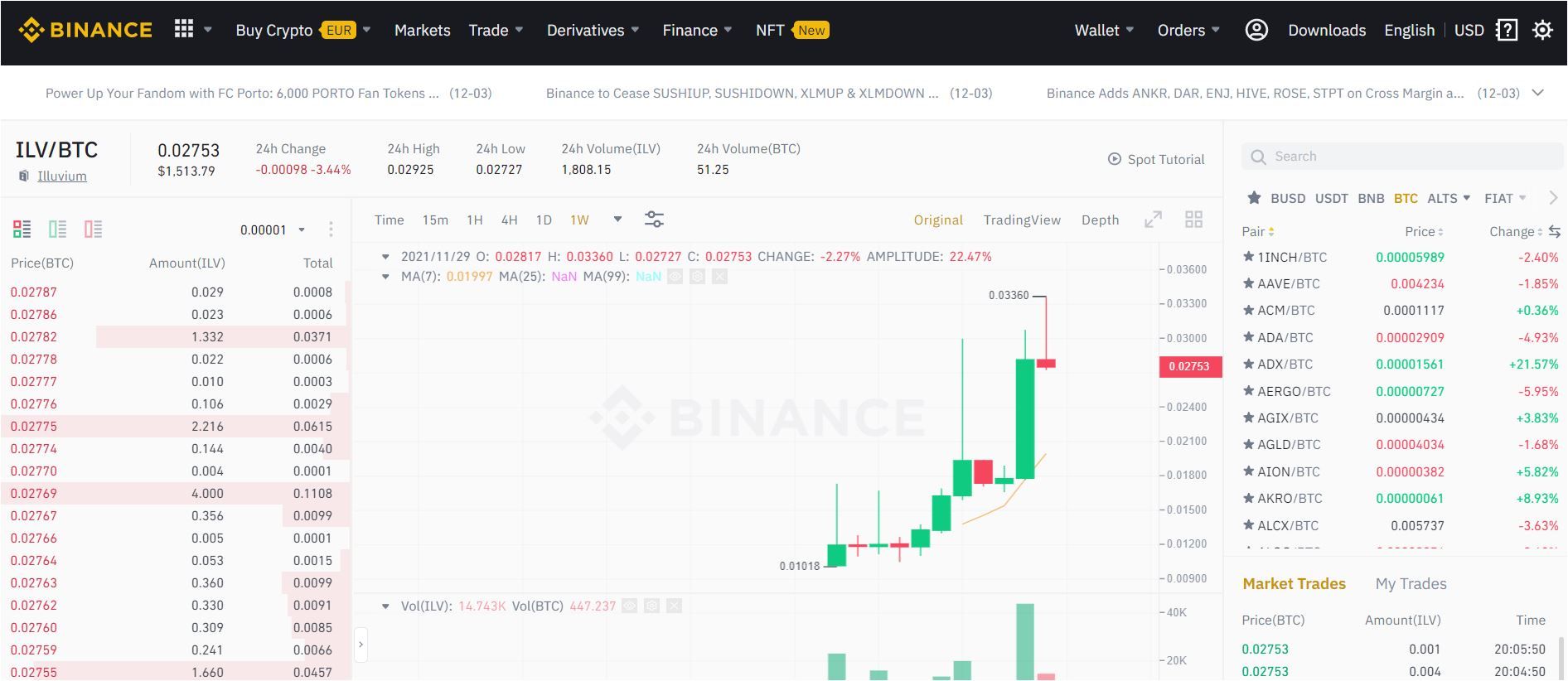Select the USDT market tab
Image resolution: width=1568 pixels, height=681 pixels.
(1331, 198)
